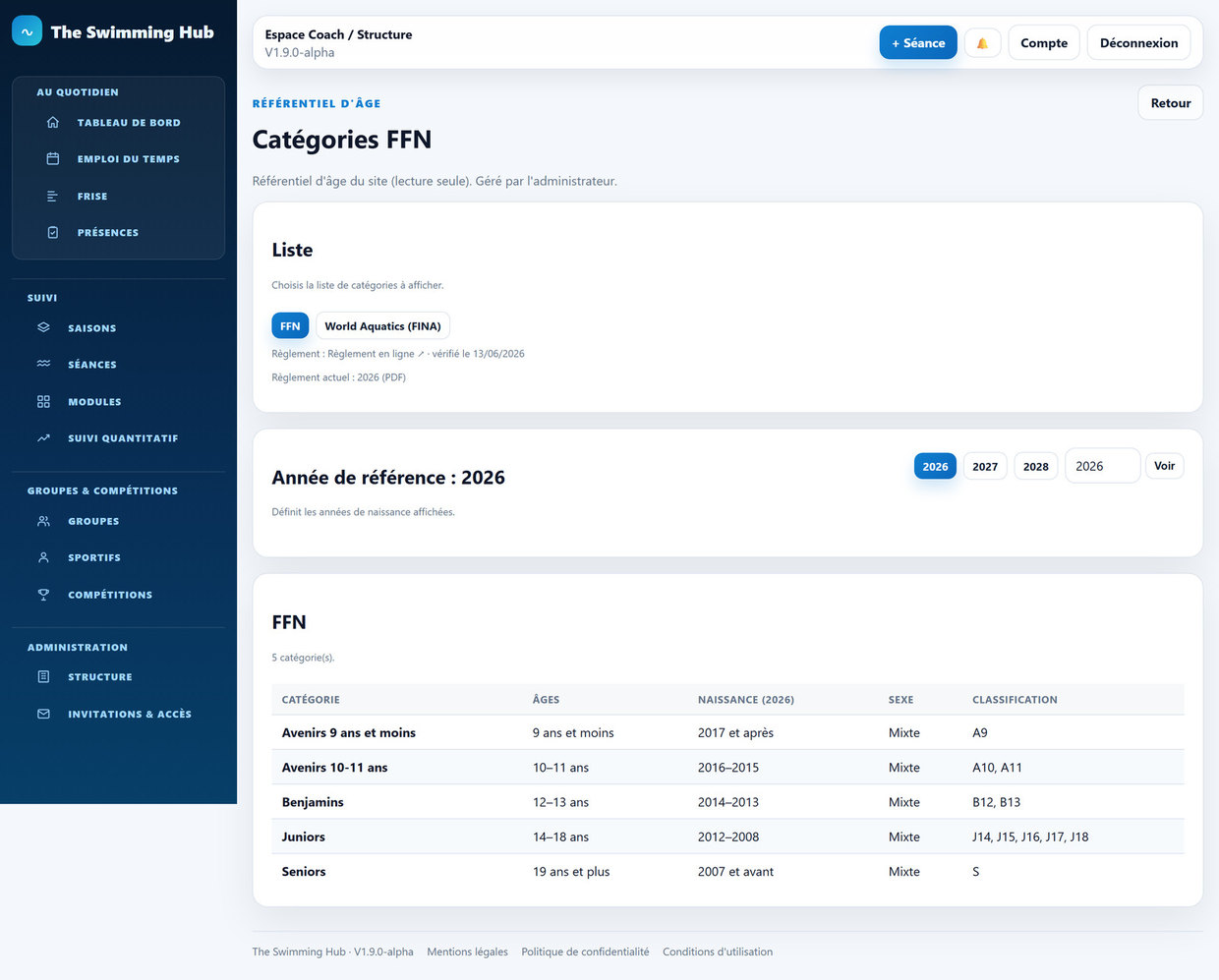The width and height of the screenshot is (1219, 980).
Task: Select the FFN category list toggle
Action: (290, 326)
